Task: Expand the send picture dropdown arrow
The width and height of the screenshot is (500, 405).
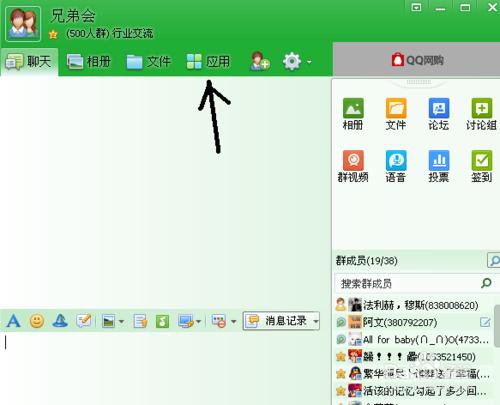Action: [x=121, y=322]
